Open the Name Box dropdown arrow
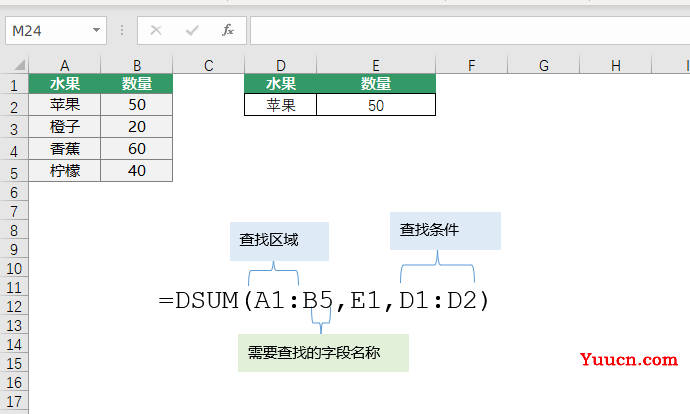 pos(96,30)
